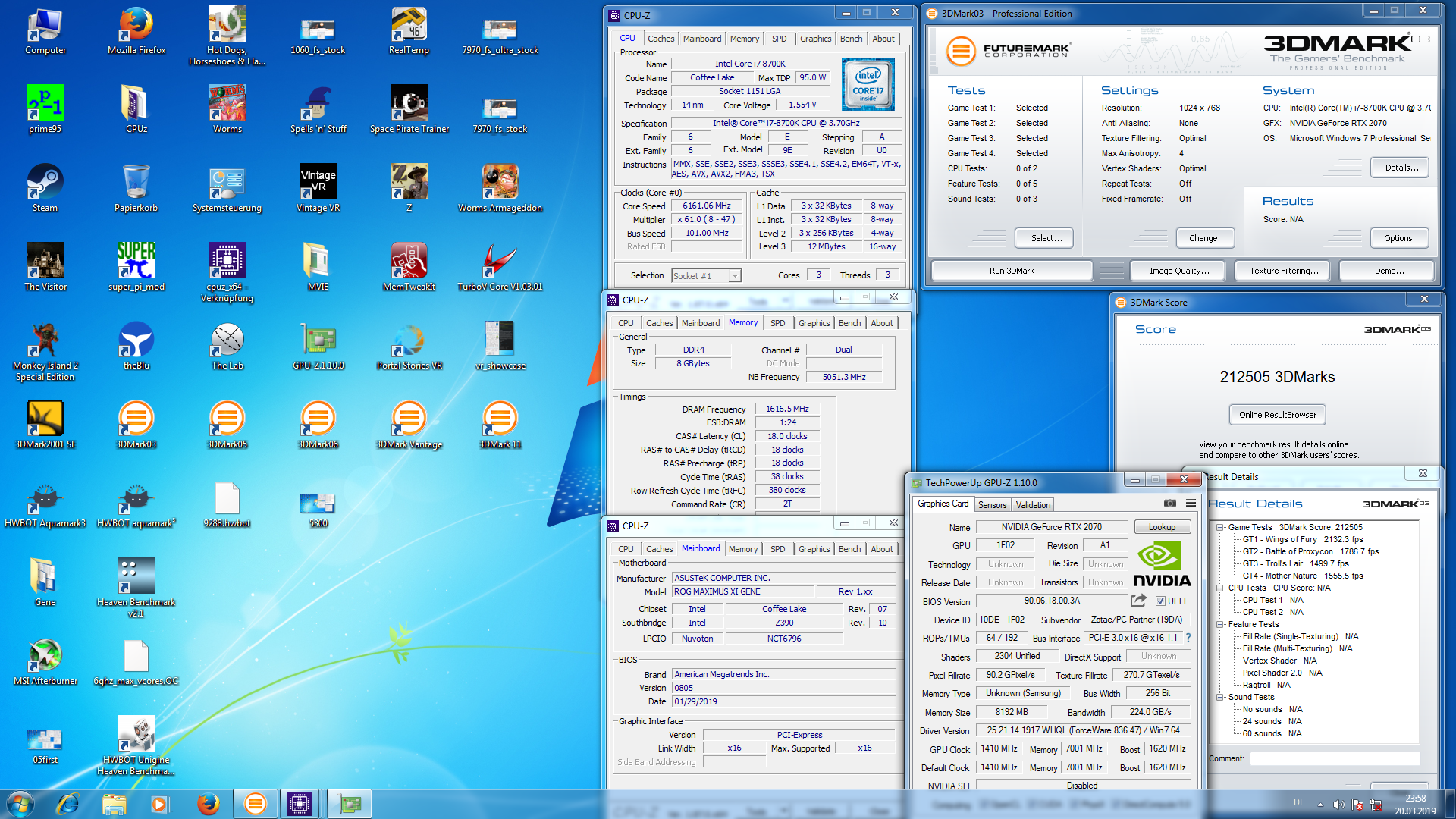Image resolution: width=1456 pixels, height=819 pixels.
Task: Click the volume icon in system tray
Action: pyautogui.click(x=1338, y=804)
